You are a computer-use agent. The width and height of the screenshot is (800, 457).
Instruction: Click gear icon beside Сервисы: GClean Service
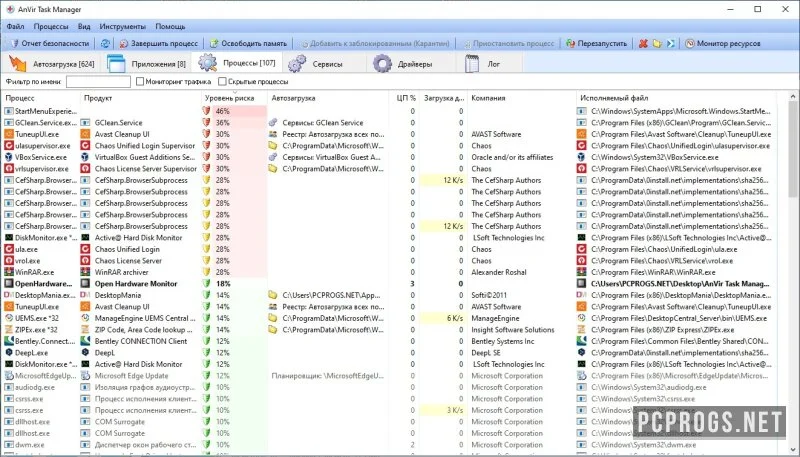273,123
